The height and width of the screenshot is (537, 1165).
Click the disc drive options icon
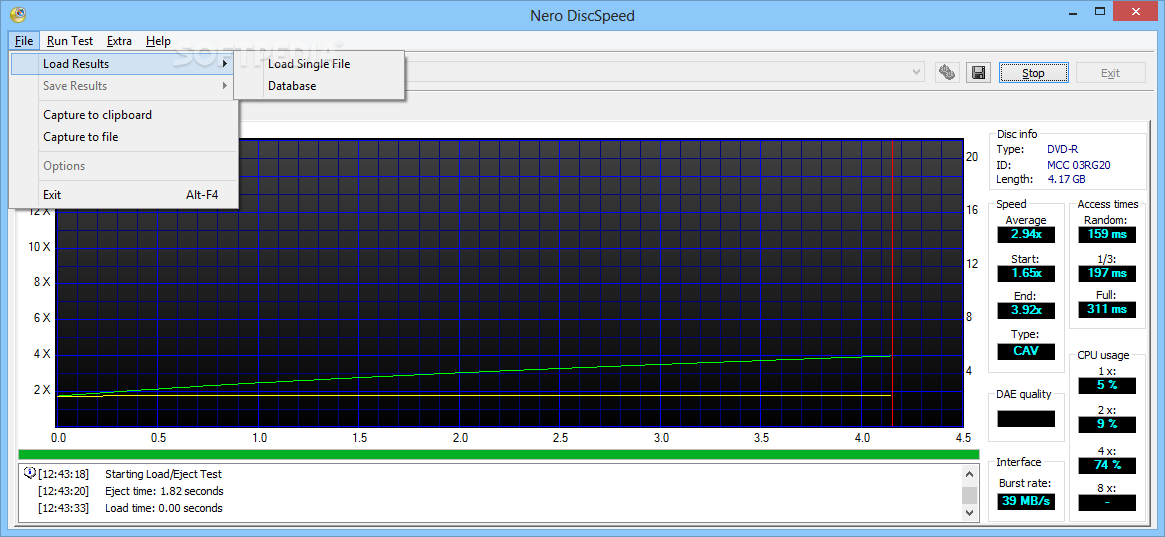tap(947, 73)
